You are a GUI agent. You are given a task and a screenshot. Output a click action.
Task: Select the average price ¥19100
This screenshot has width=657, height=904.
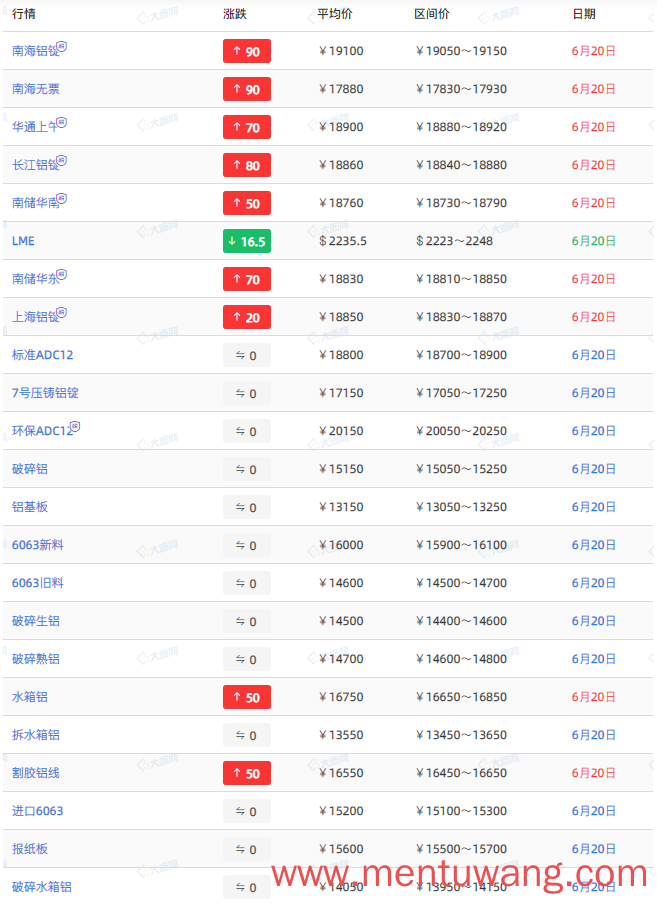coord(341,51)
